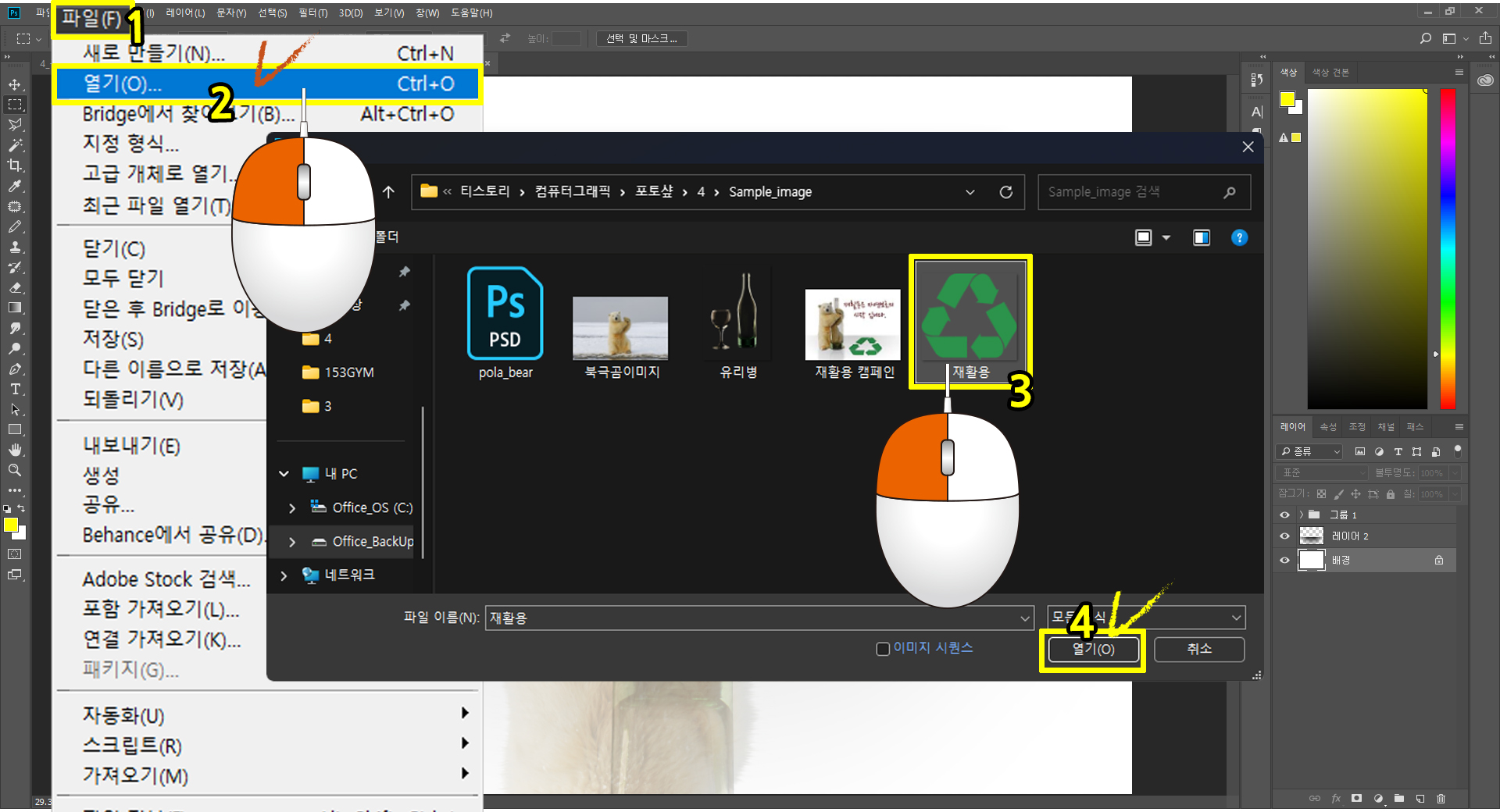This screenshot has width=1500, height=812.
Task: Select the Path Selection tool
Action: pos(15,409)
